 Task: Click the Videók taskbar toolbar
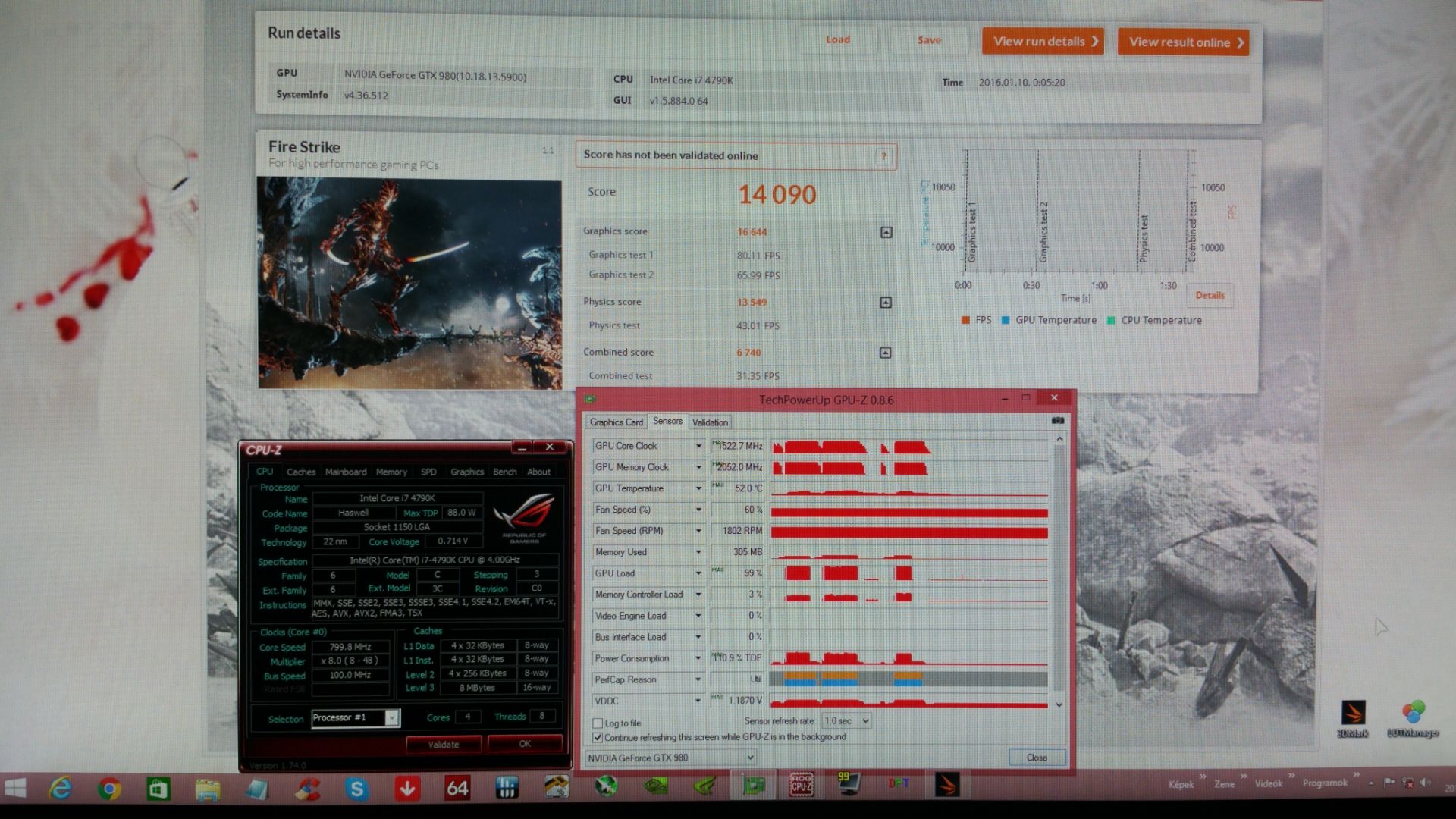click(x=1268, y=783)
